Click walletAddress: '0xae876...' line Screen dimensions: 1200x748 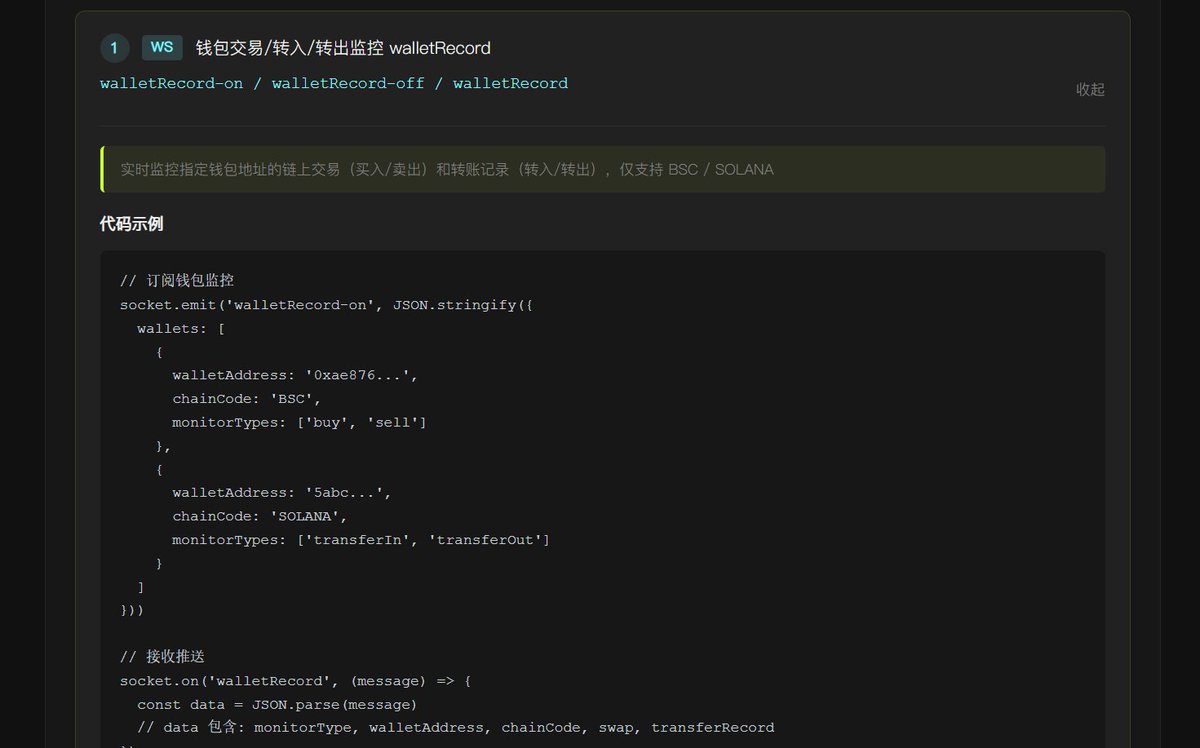pos(294,375)
